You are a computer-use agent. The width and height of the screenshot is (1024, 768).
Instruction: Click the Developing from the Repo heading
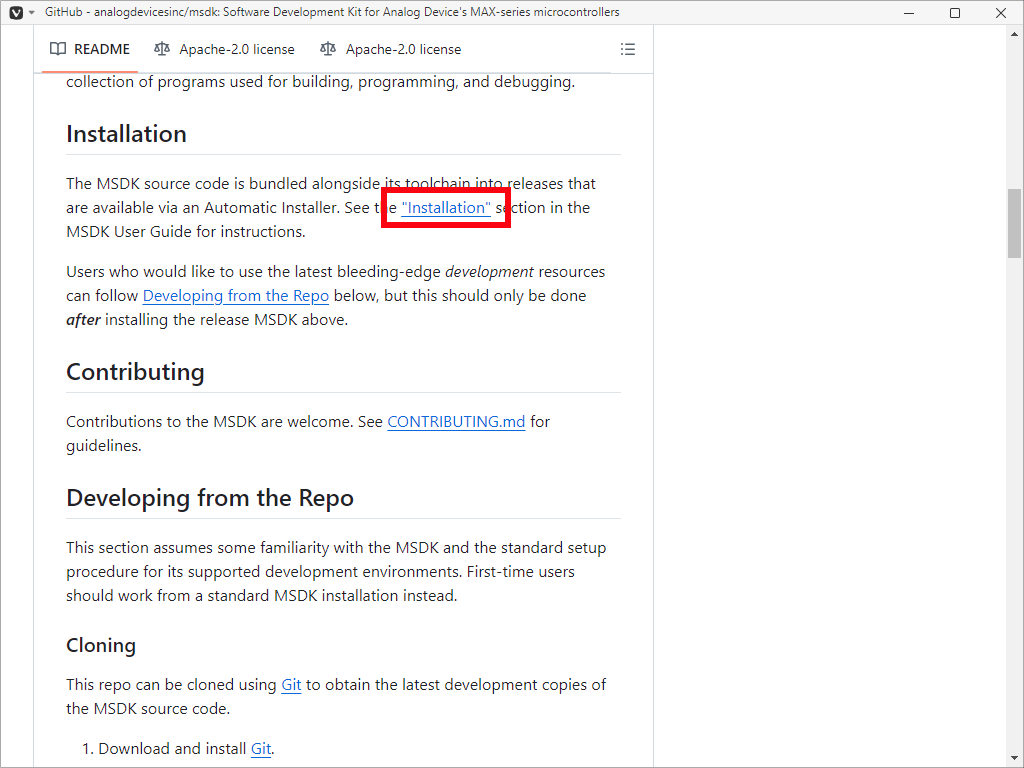210,498
